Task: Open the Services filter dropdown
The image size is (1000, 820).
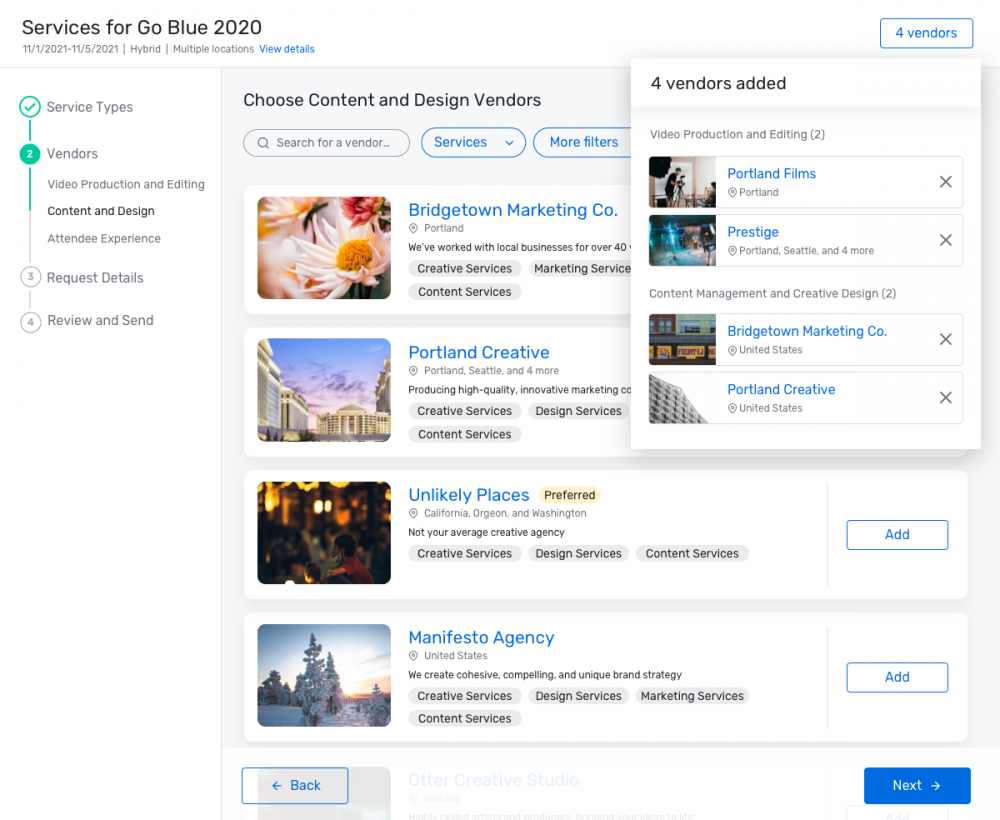Action: (472, 142)
